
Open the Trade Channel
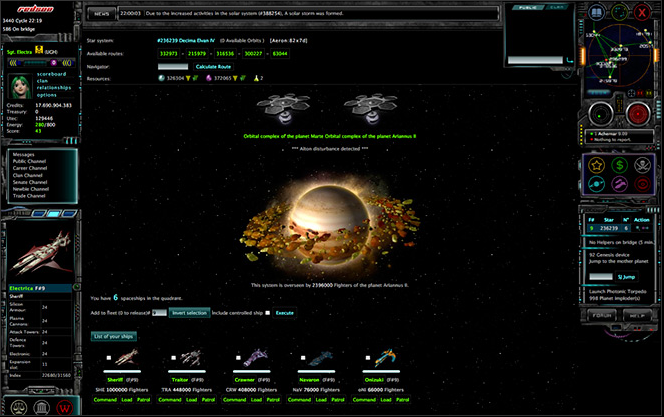click(29, 196)
